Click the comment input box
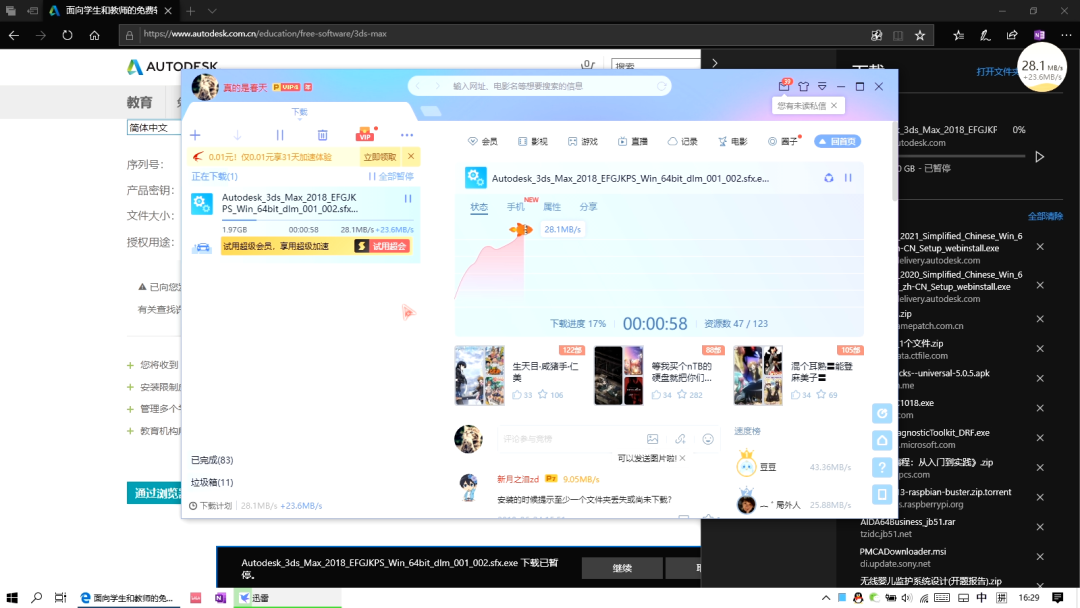The height and width of the screenshot is (608, 1080). [568, 439]
